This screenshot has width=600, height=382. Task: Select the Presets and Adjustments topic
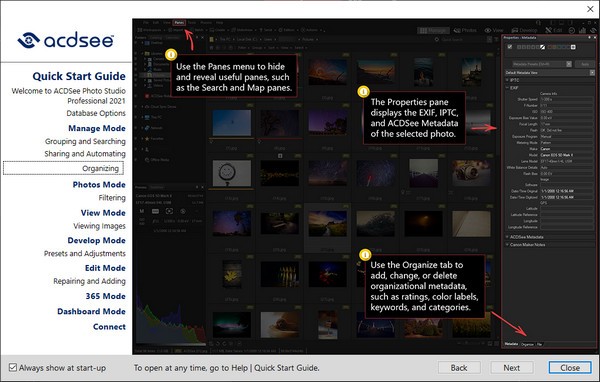coord(85,253)
